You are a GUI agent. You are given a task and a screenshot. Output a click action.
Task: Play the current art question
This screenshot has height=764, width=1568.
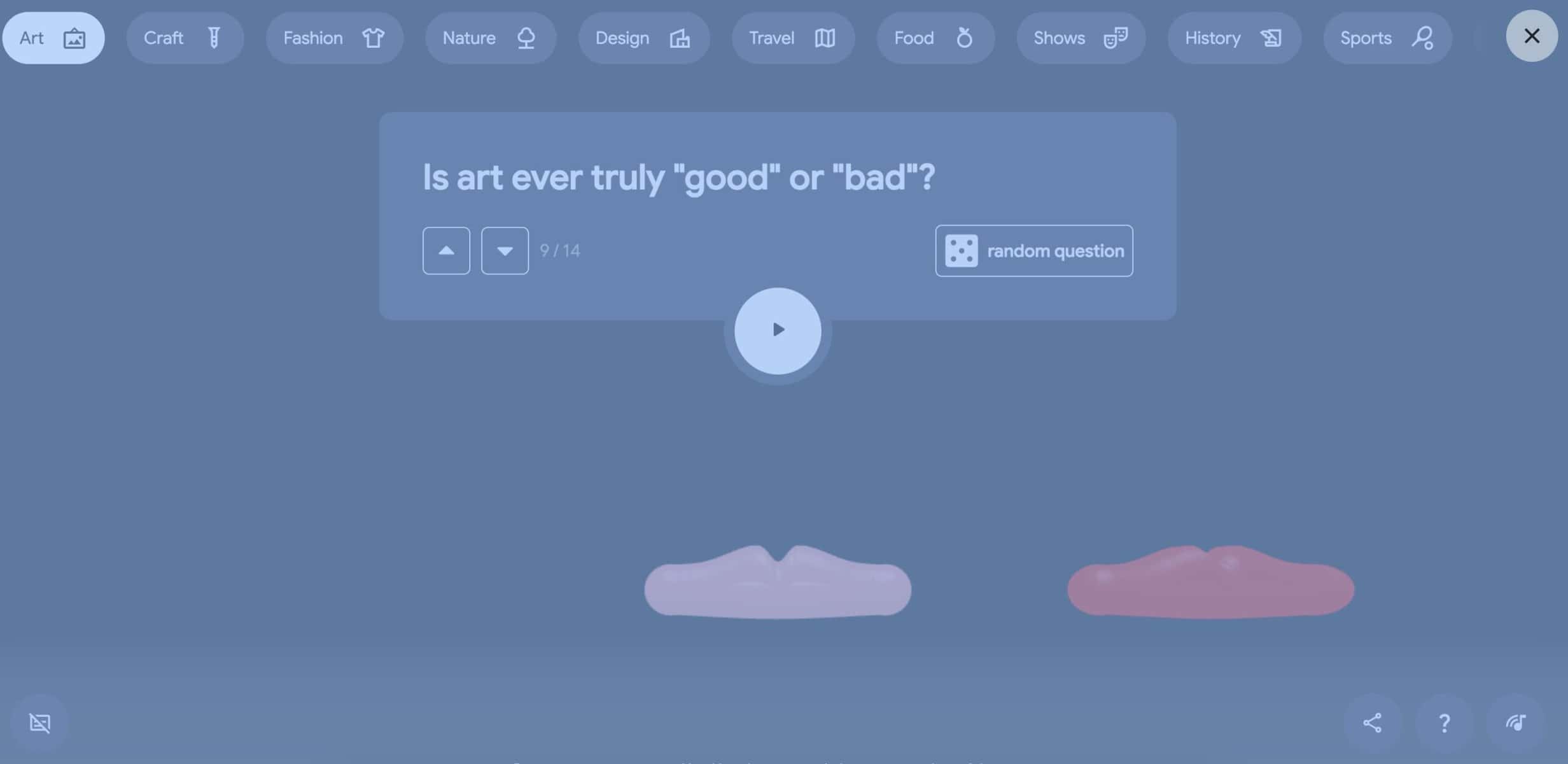pos(778,330)
